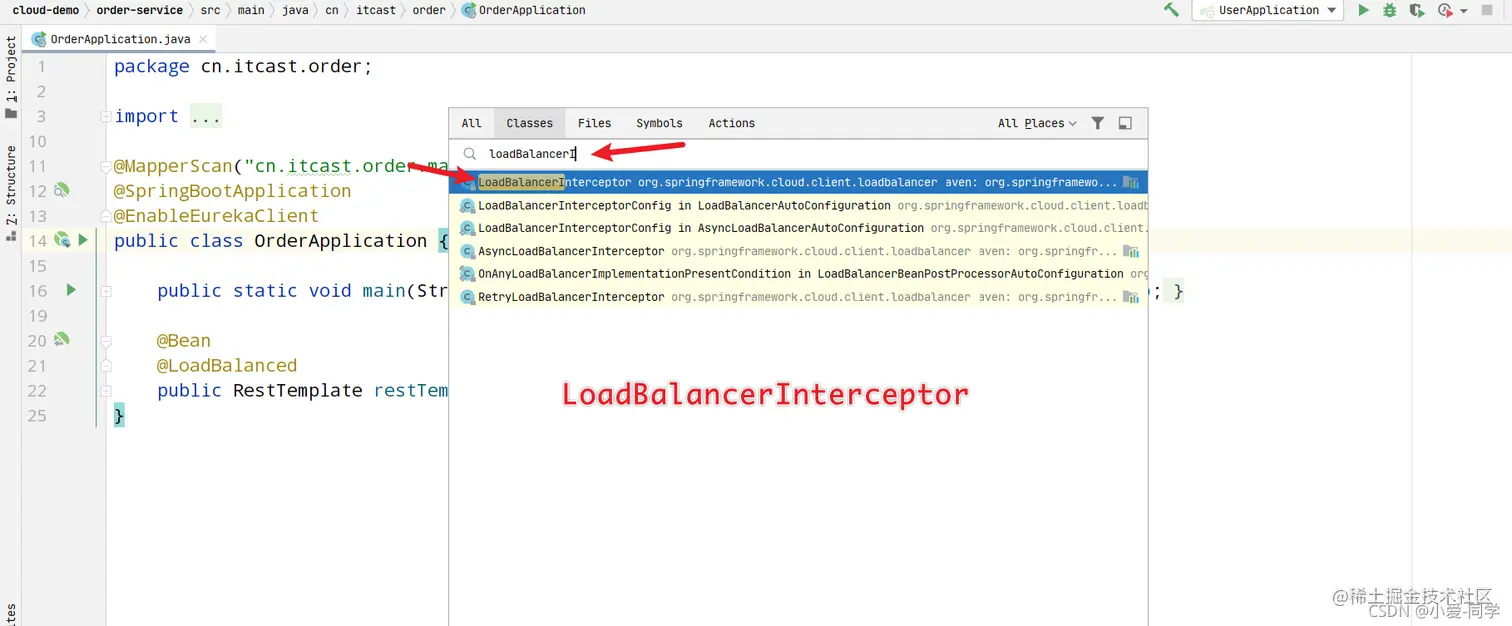This screenshot has height=626, width=1512.
Task: Switch to the Symbols search tab
Action: pyautogui.click(x=659, y=123)
